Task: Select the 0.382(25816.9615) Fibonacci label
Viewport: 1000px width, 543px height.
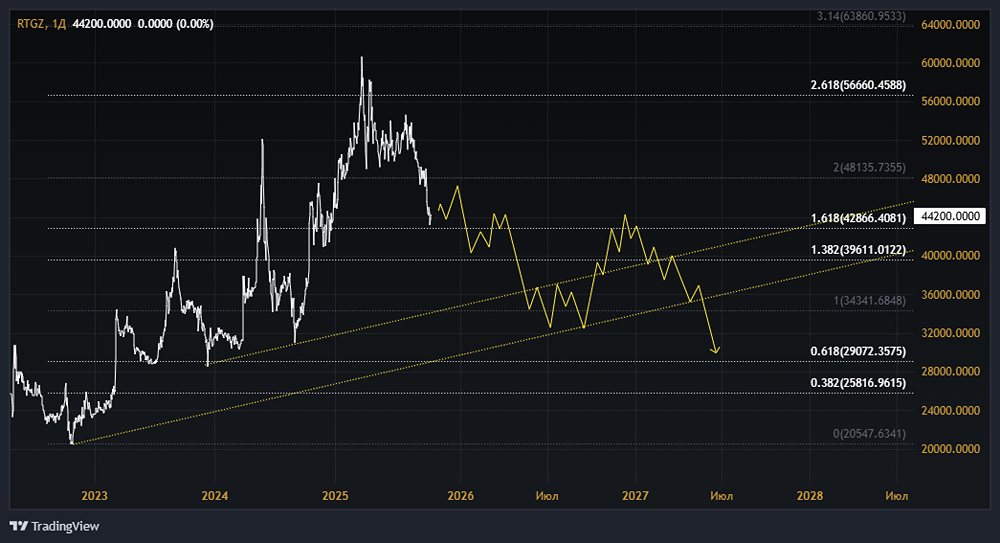Action: coord(858,383)
